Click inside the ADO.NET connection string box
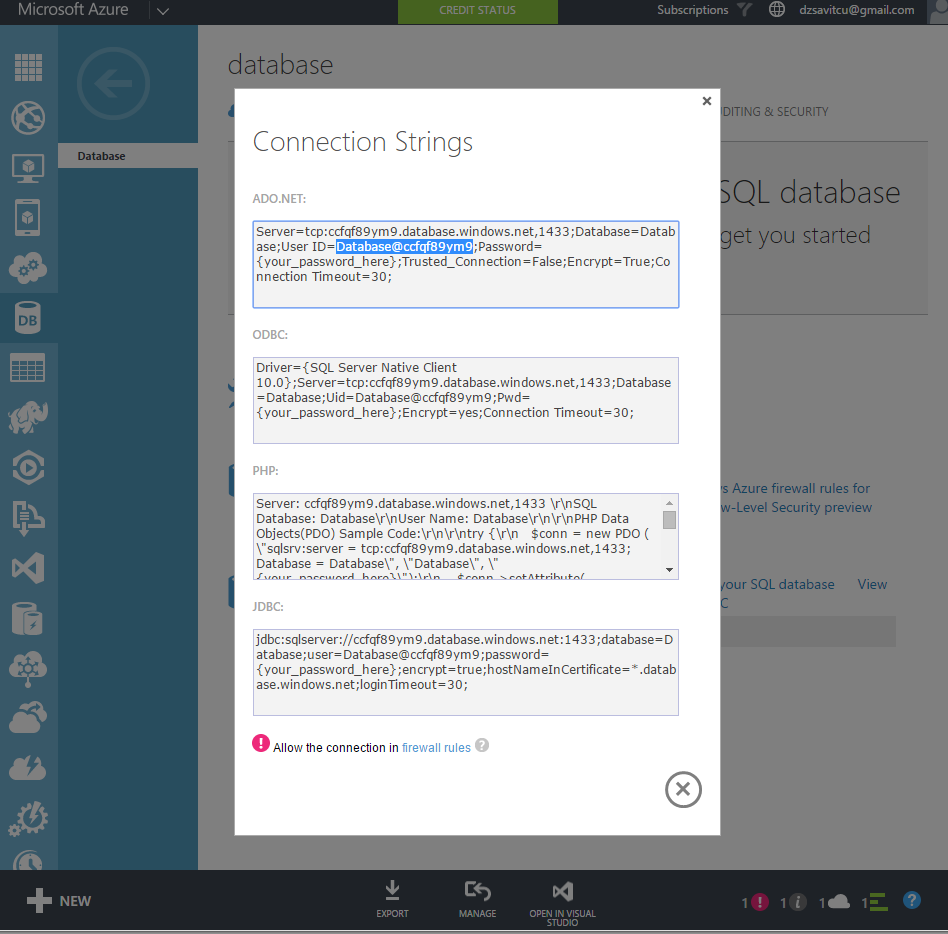Viewport: 948px width, 934px height. (466, 264)
